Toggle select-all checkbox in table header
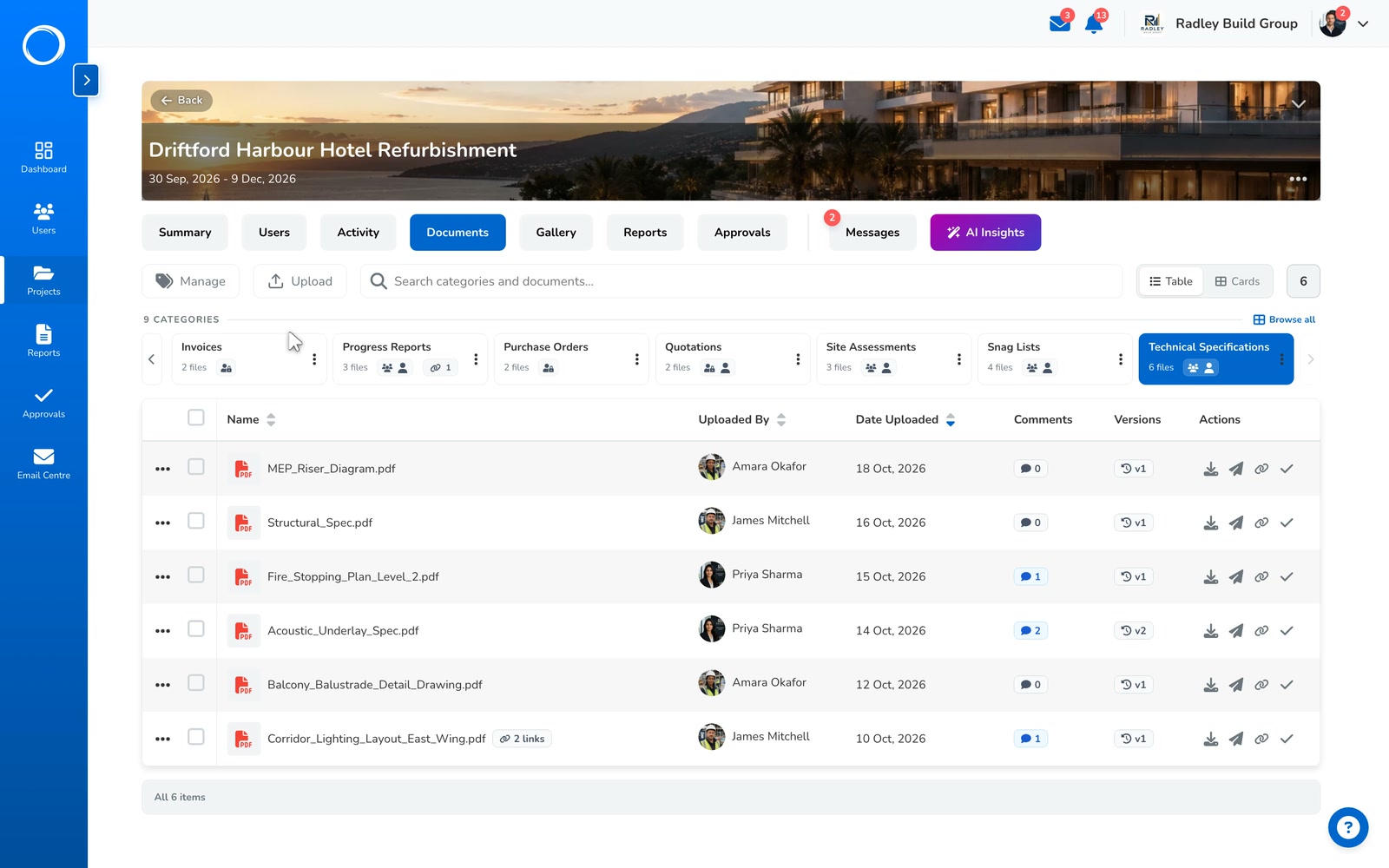The image size is (1389, 868). pos(196,418)
